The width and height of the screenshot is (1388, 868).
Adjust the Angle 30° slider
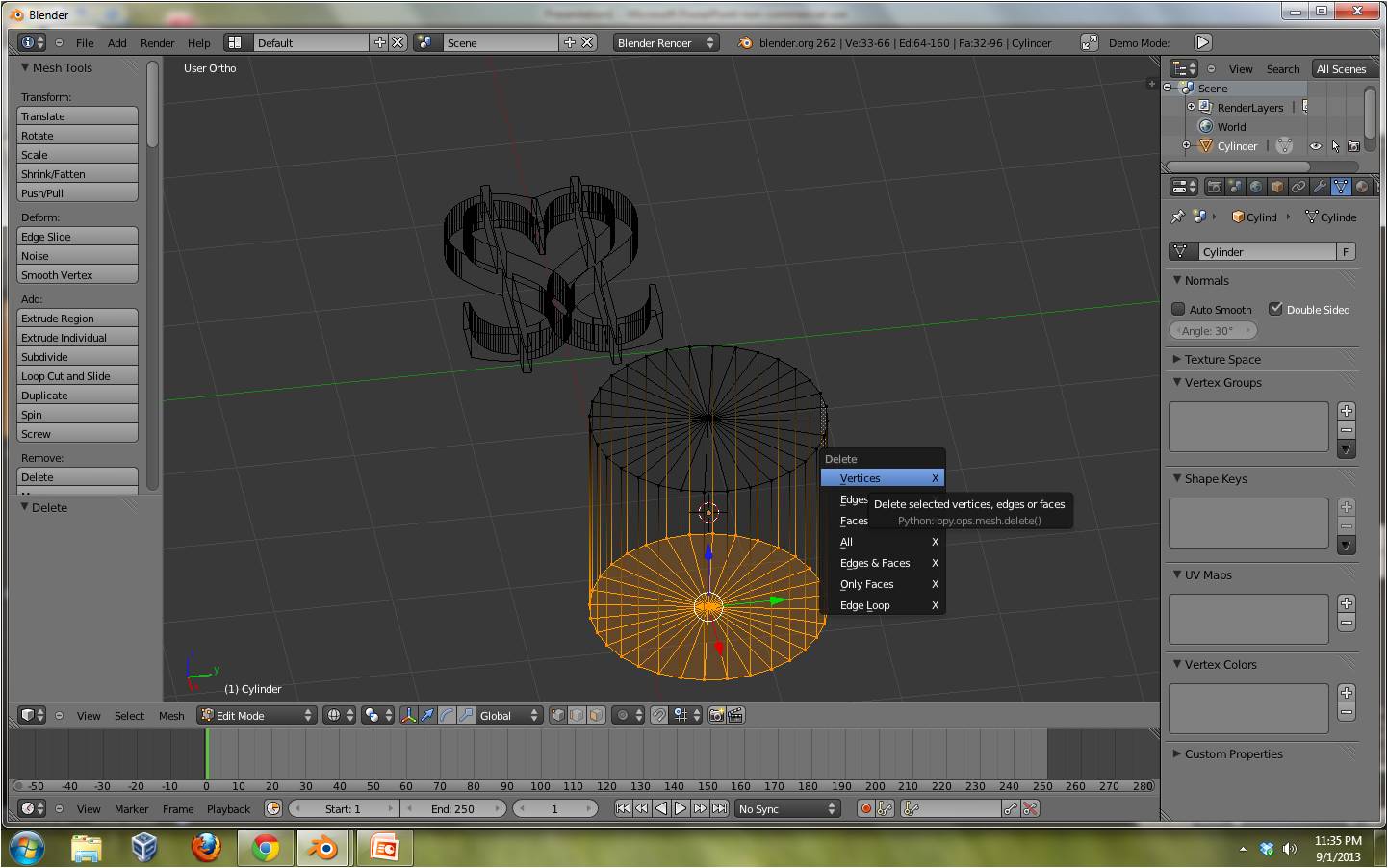click(x=1213, y=330)
